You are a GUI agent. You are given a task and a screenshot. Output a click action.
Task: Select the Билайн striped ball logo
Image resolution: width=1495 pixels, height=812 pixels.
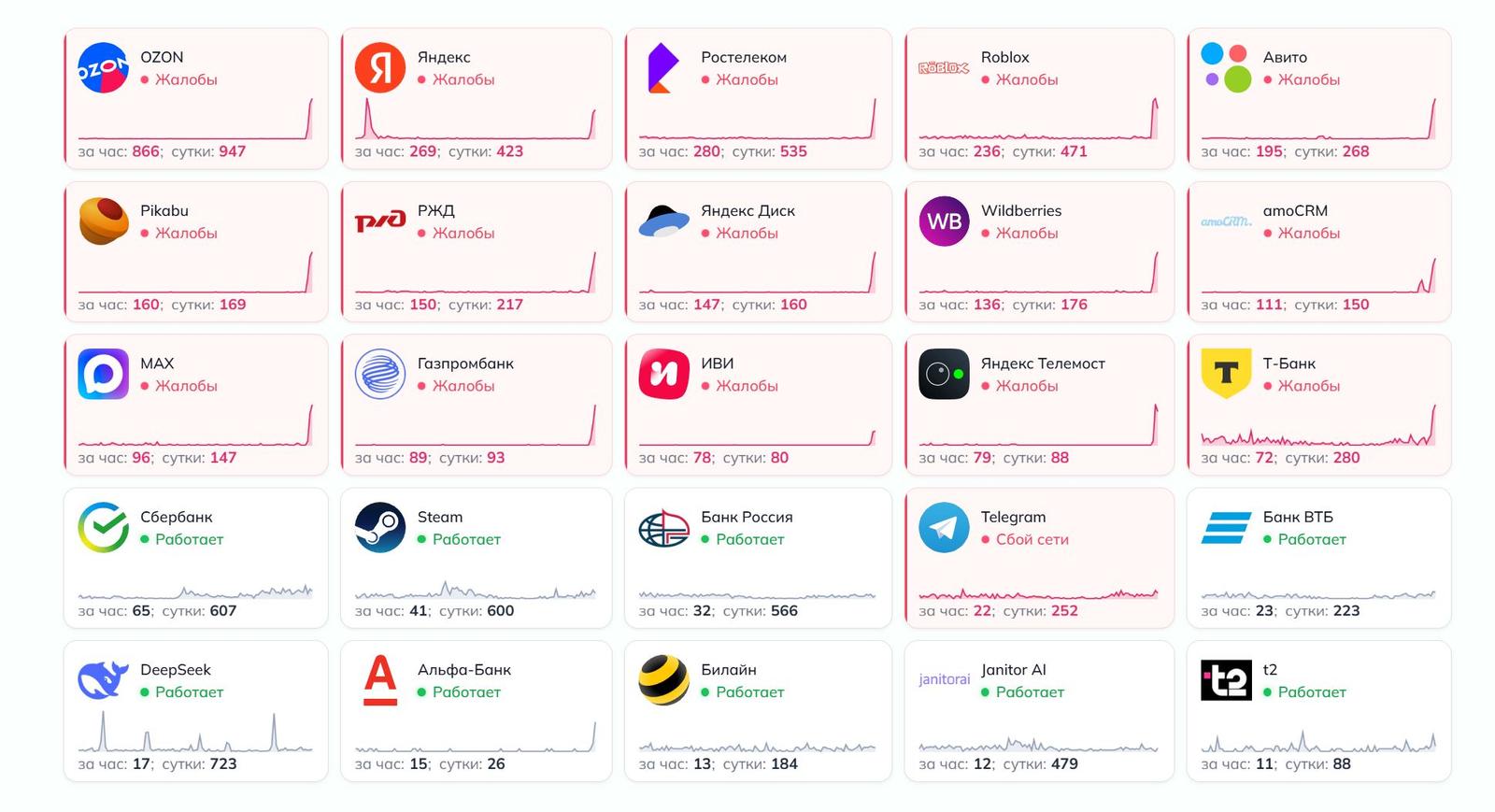[663, 680]
